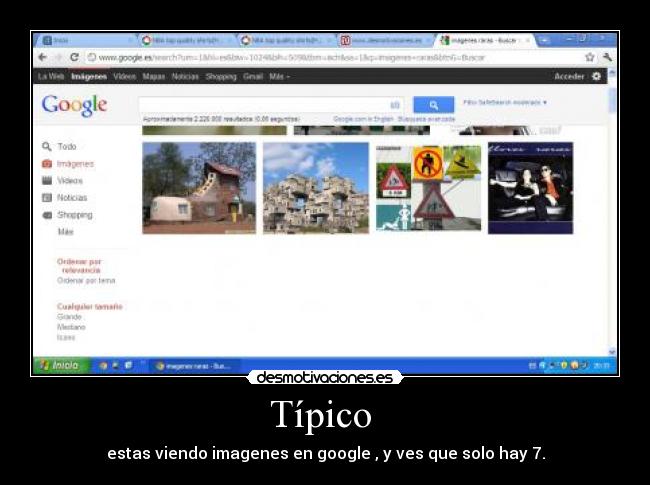Click the Windows Inicio start button

click(61, 365)
